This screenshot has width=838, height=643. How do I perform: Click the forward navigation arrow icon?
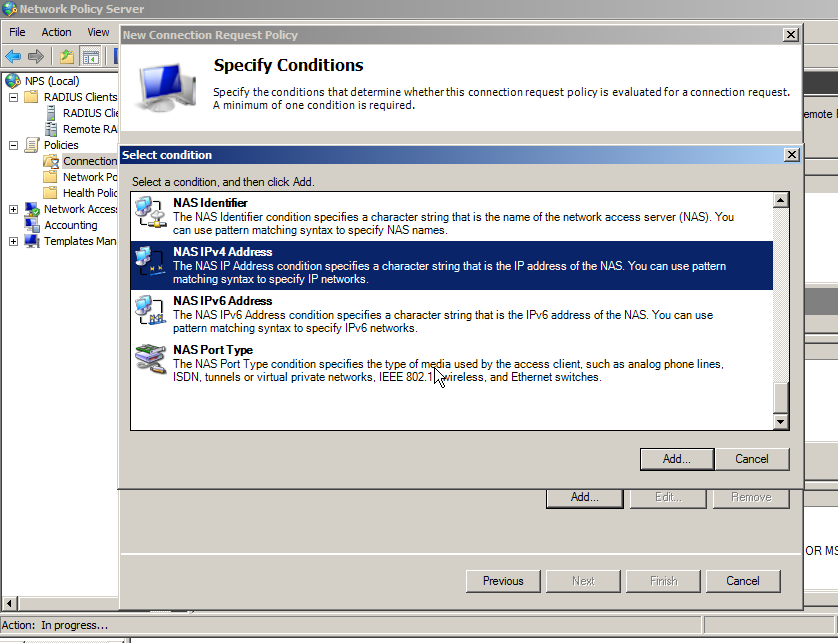(33, 57)
